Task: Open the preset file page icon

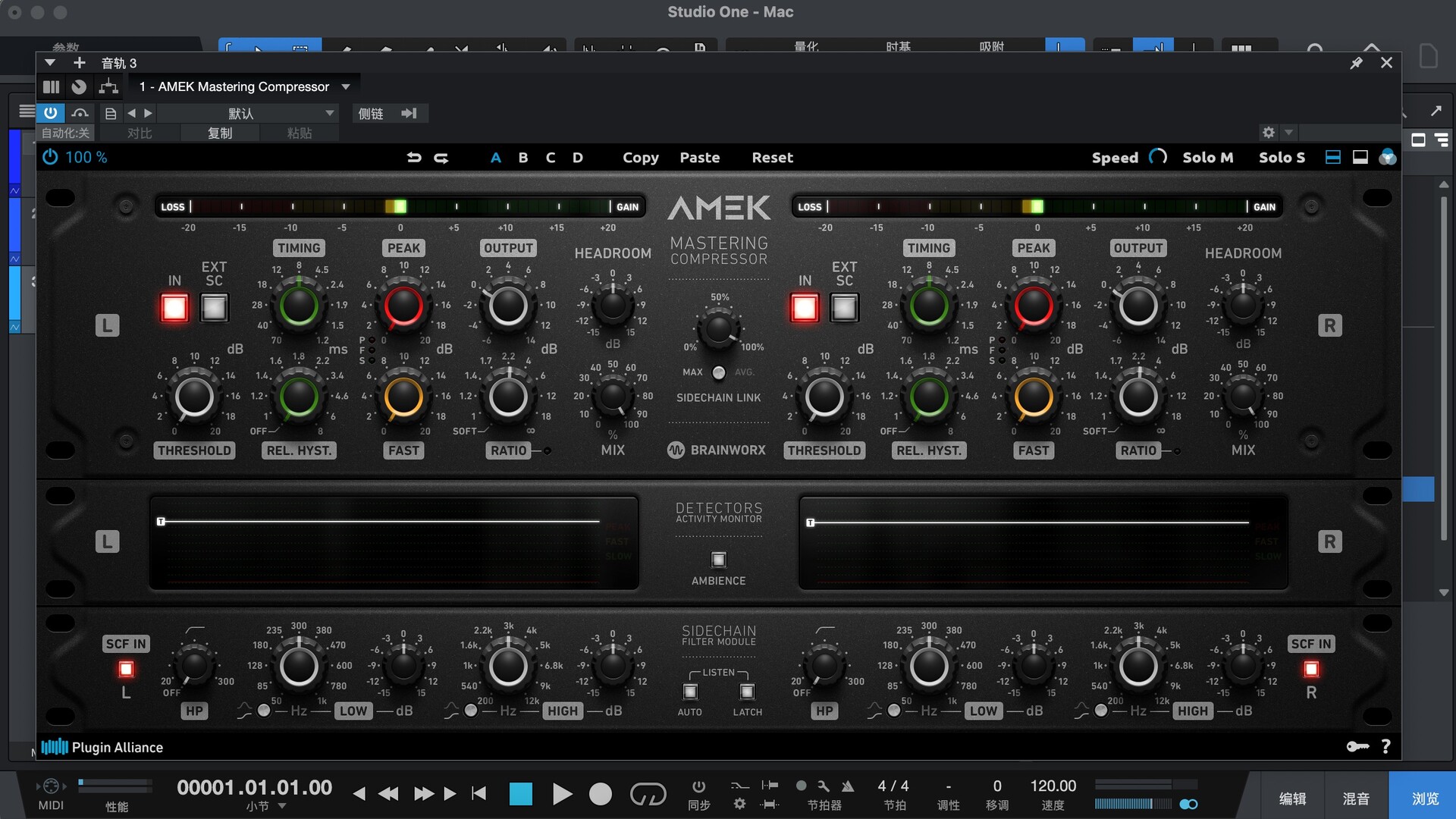Action: point(111,113)
